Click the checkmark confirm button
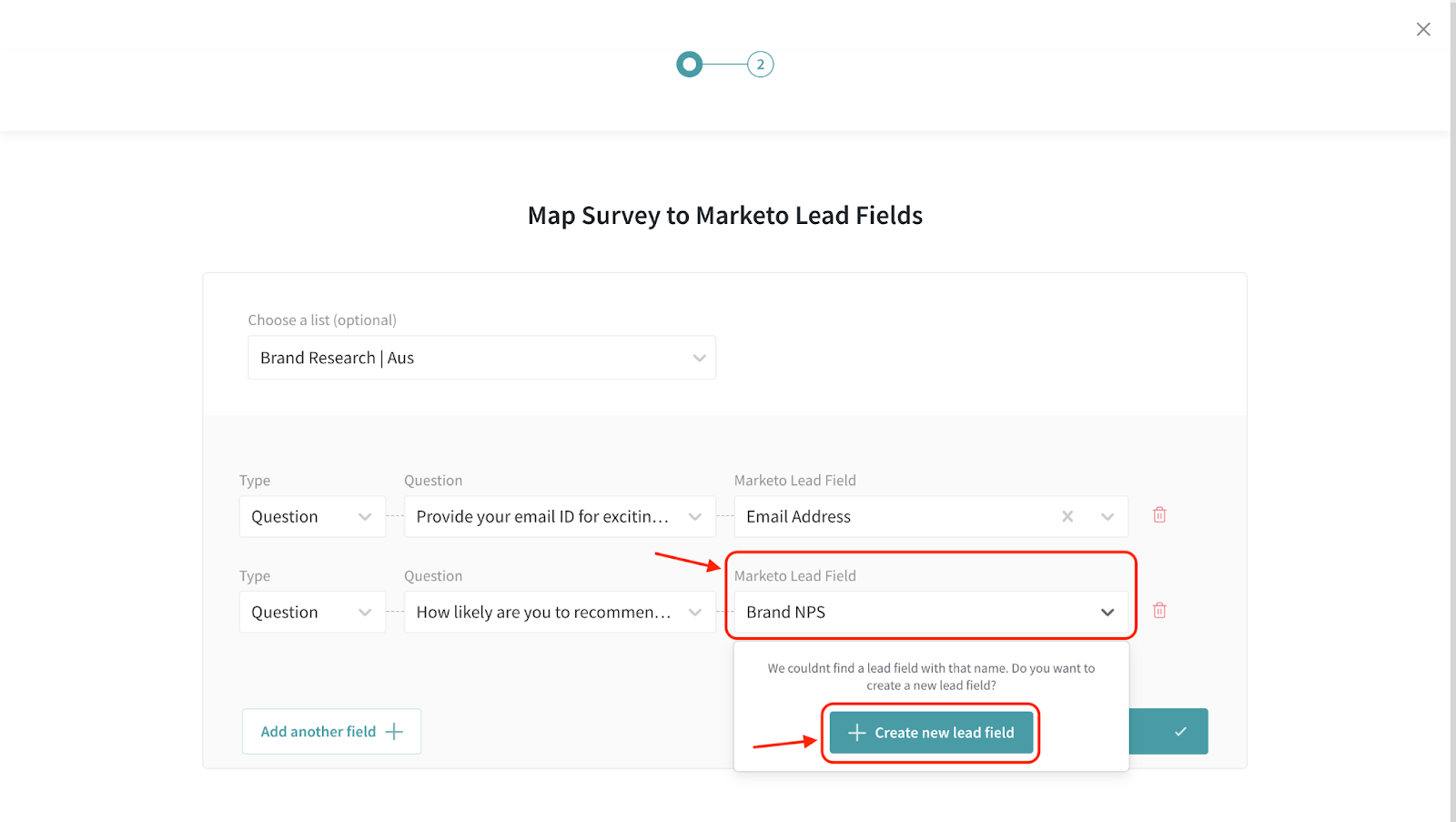 (x=1179, y=732)
